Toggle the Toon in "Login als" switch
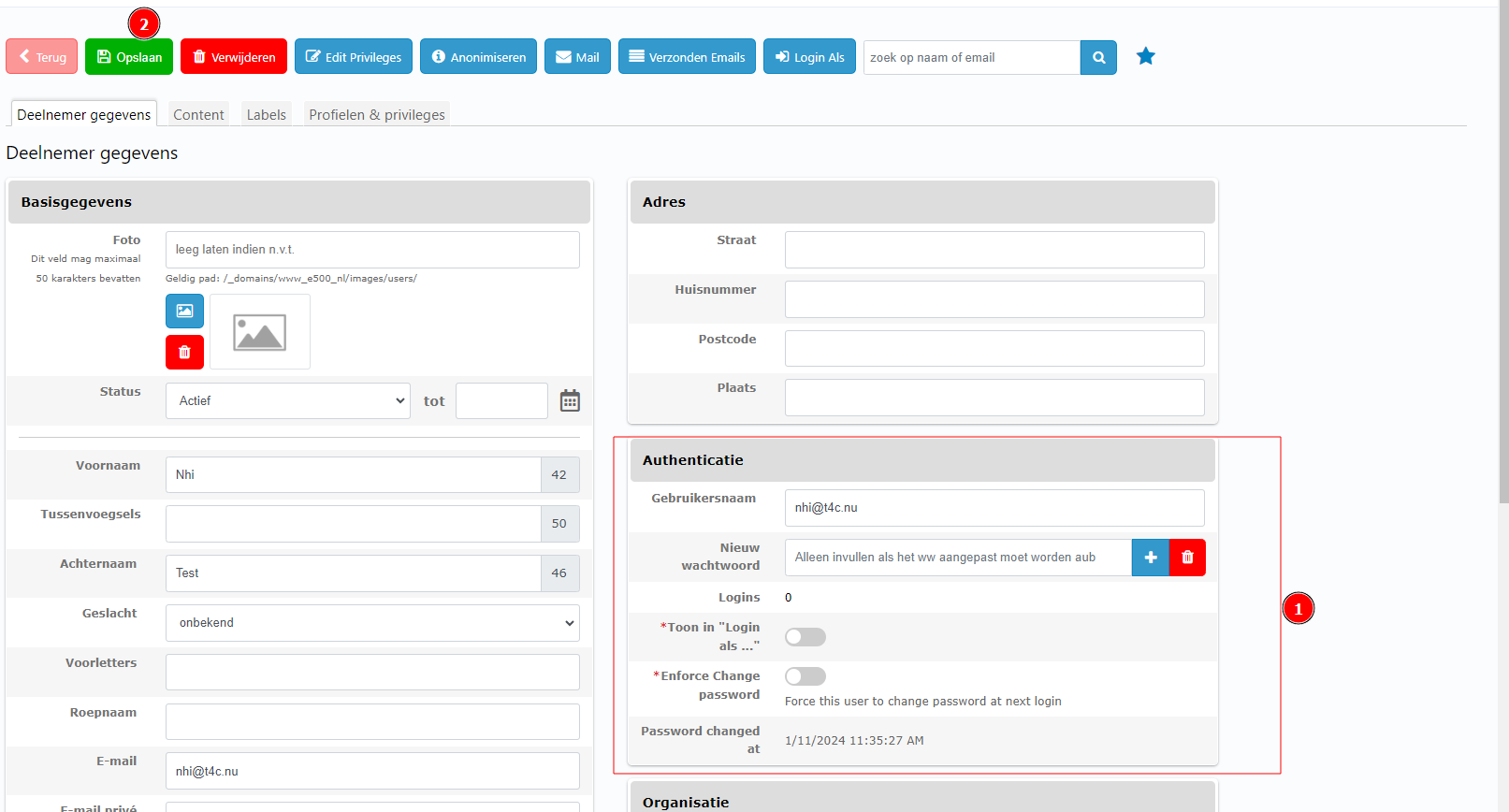Image resolution: width=1509 pixels, height=812 pixels. click(805, 637)
